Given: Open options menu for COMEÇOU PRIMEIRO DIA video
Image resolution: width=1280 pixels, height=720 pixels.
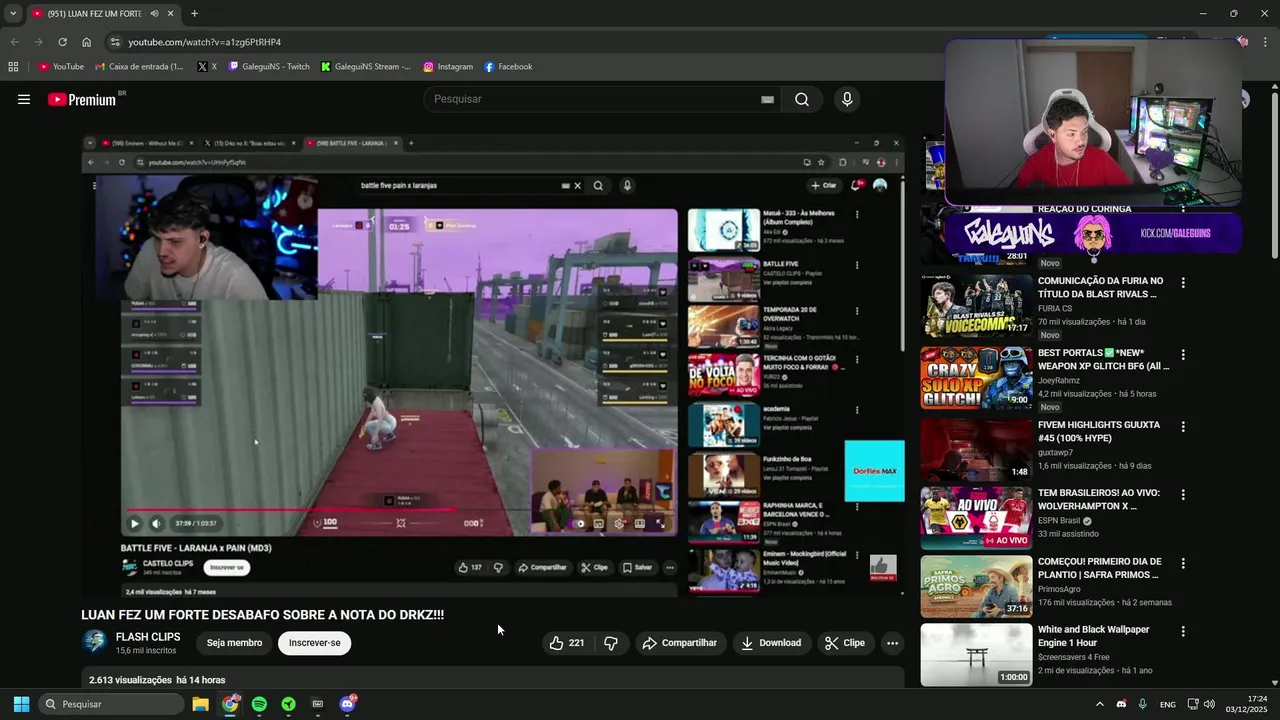Looking at the screenshot, I should (x=1183, y=563).
